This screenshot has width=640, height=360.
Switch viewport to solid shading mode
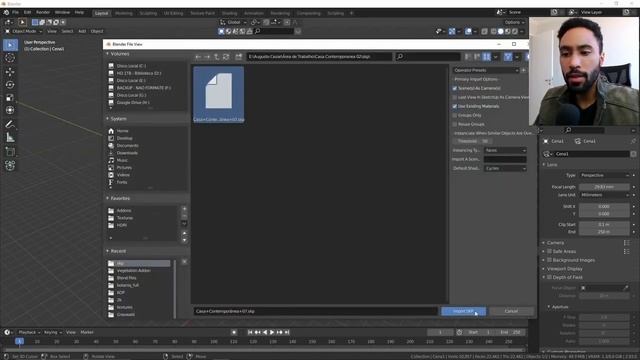tap(501, 31)
